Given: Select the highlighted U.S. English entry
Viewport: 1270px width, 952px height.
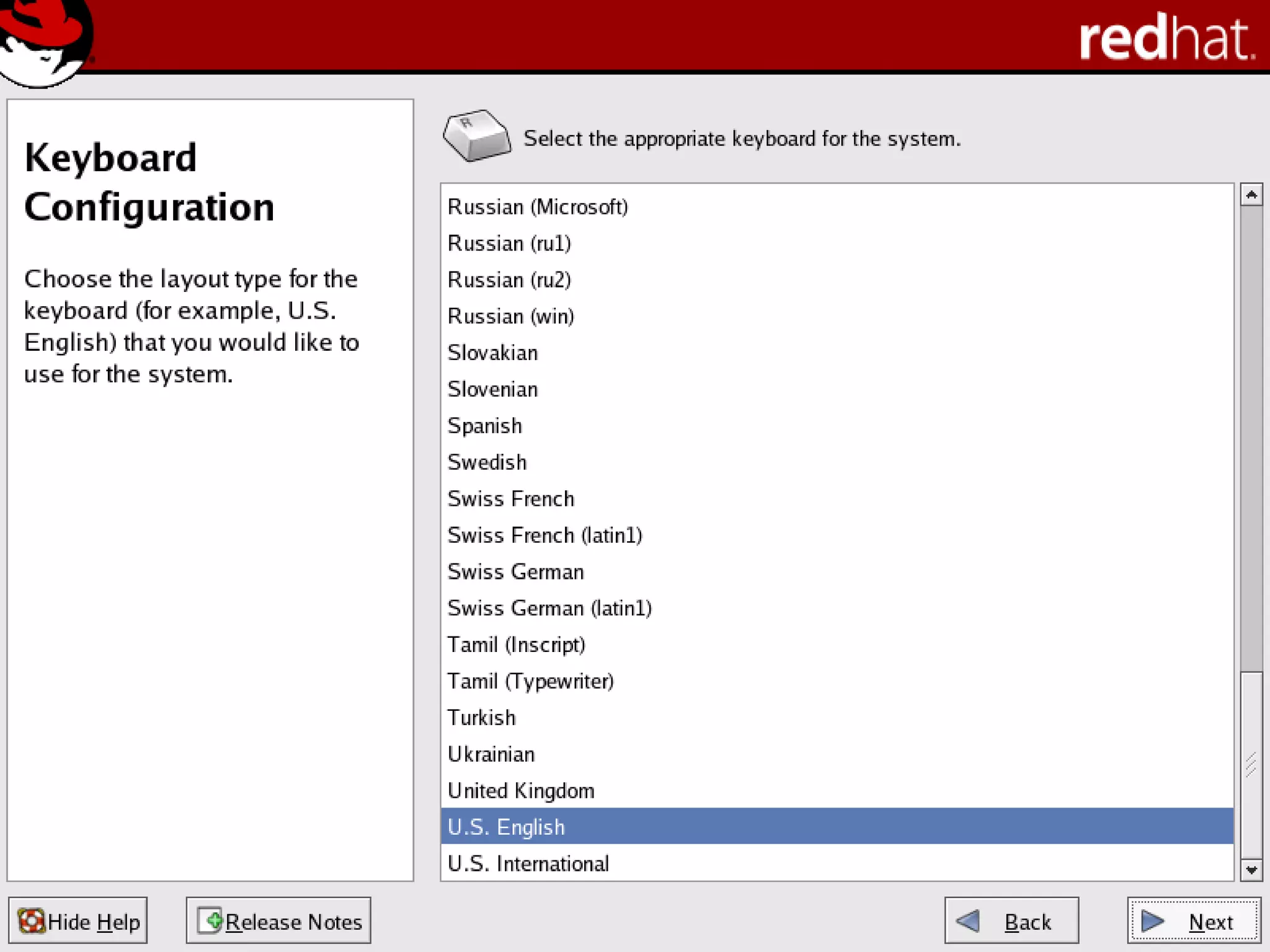Looking at the screenshot, I should click(506, 827).
